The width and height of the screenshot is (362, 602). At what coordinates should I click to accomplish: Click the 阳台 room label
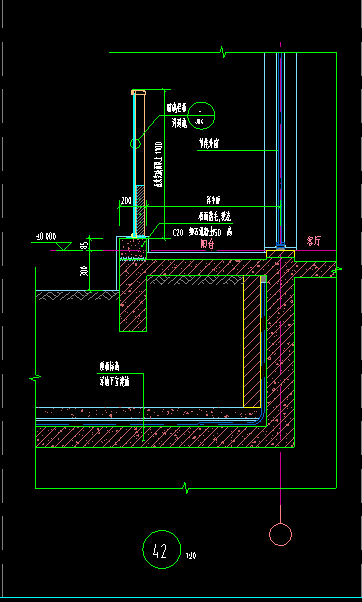point(207,244)
